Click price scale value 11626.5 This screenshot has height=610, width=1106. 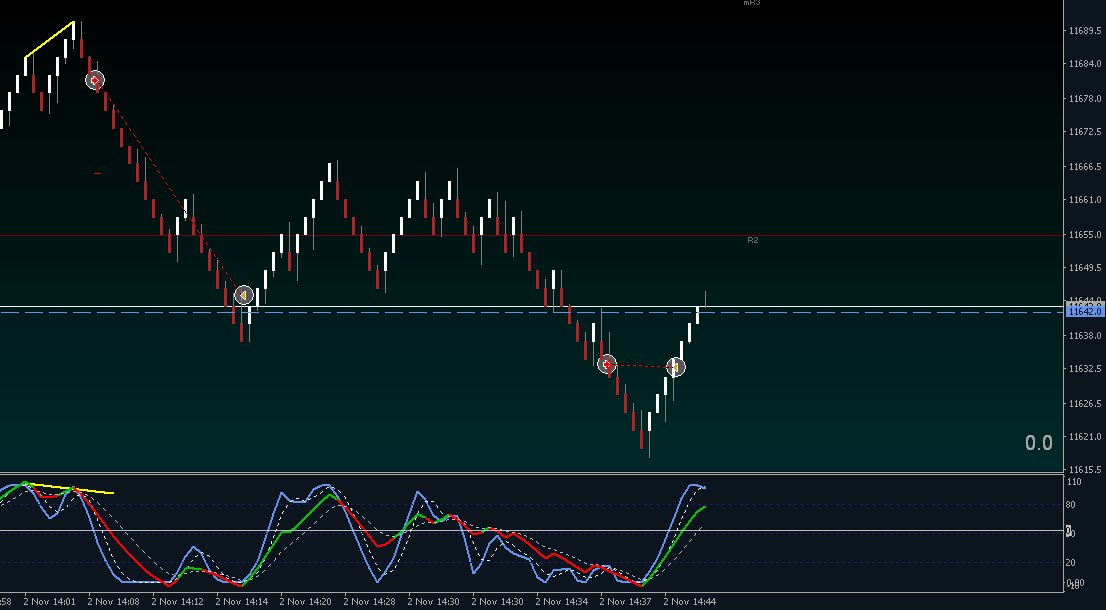click(1086, 403)
